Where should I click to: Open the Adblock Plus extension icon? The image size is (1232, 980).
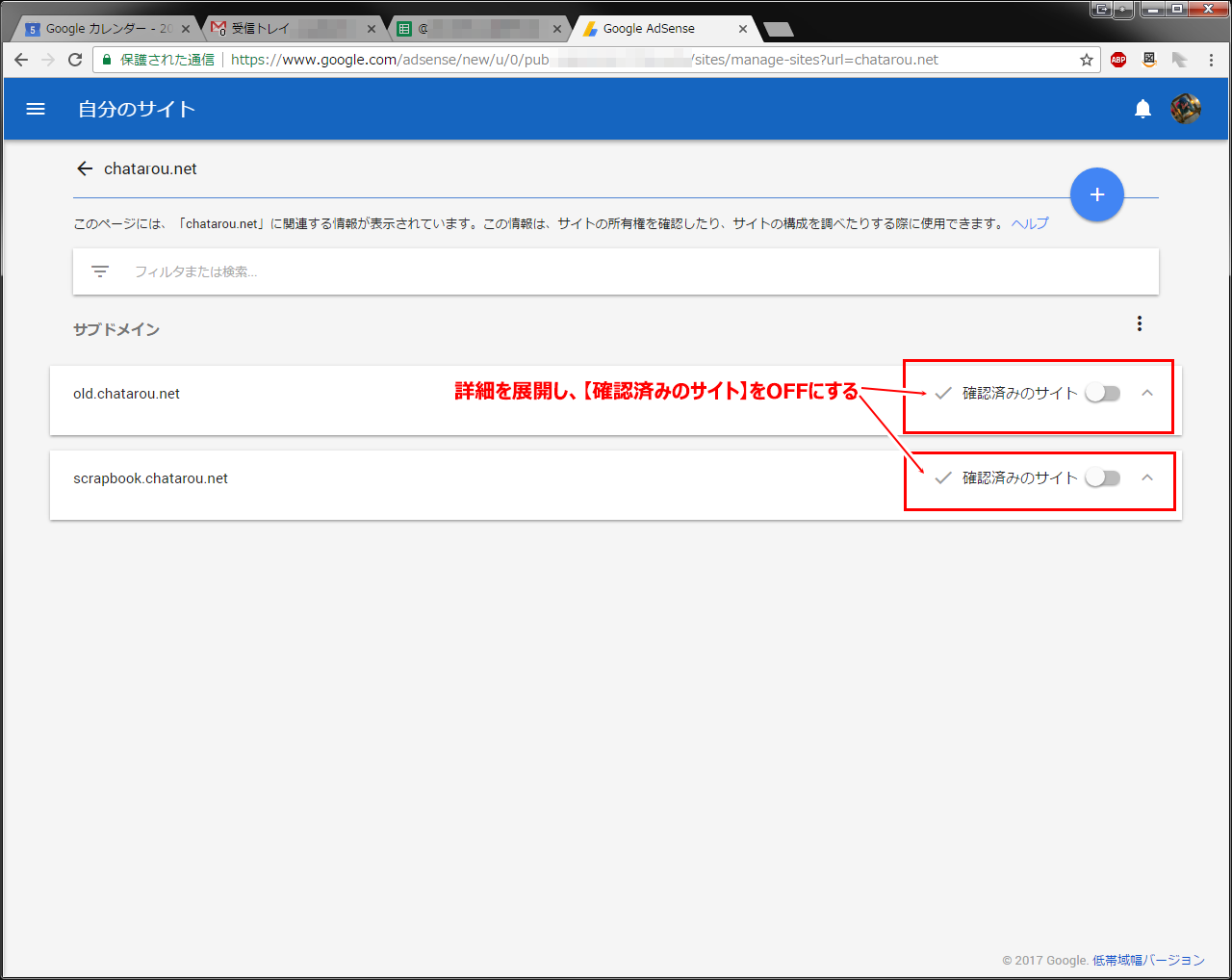click(1118, 60)
